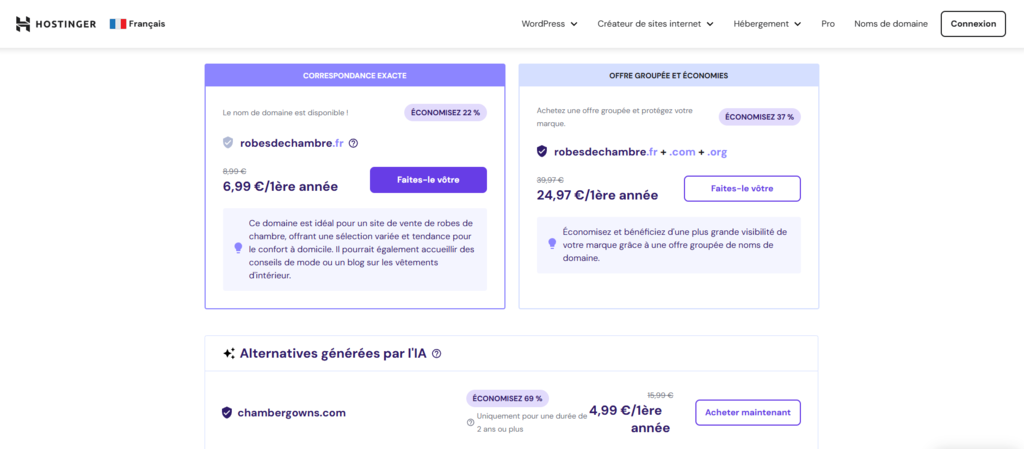Click the '.org' extension in bundle offer
Screen dimensions: 1024x449
pos(716,152)
